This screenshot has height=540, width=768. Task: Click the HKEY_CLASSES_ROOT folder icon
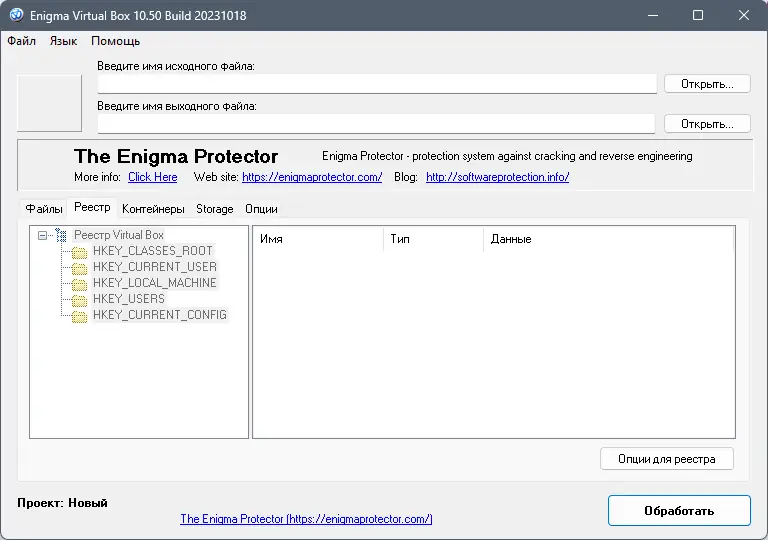click(x=79, y=252)
